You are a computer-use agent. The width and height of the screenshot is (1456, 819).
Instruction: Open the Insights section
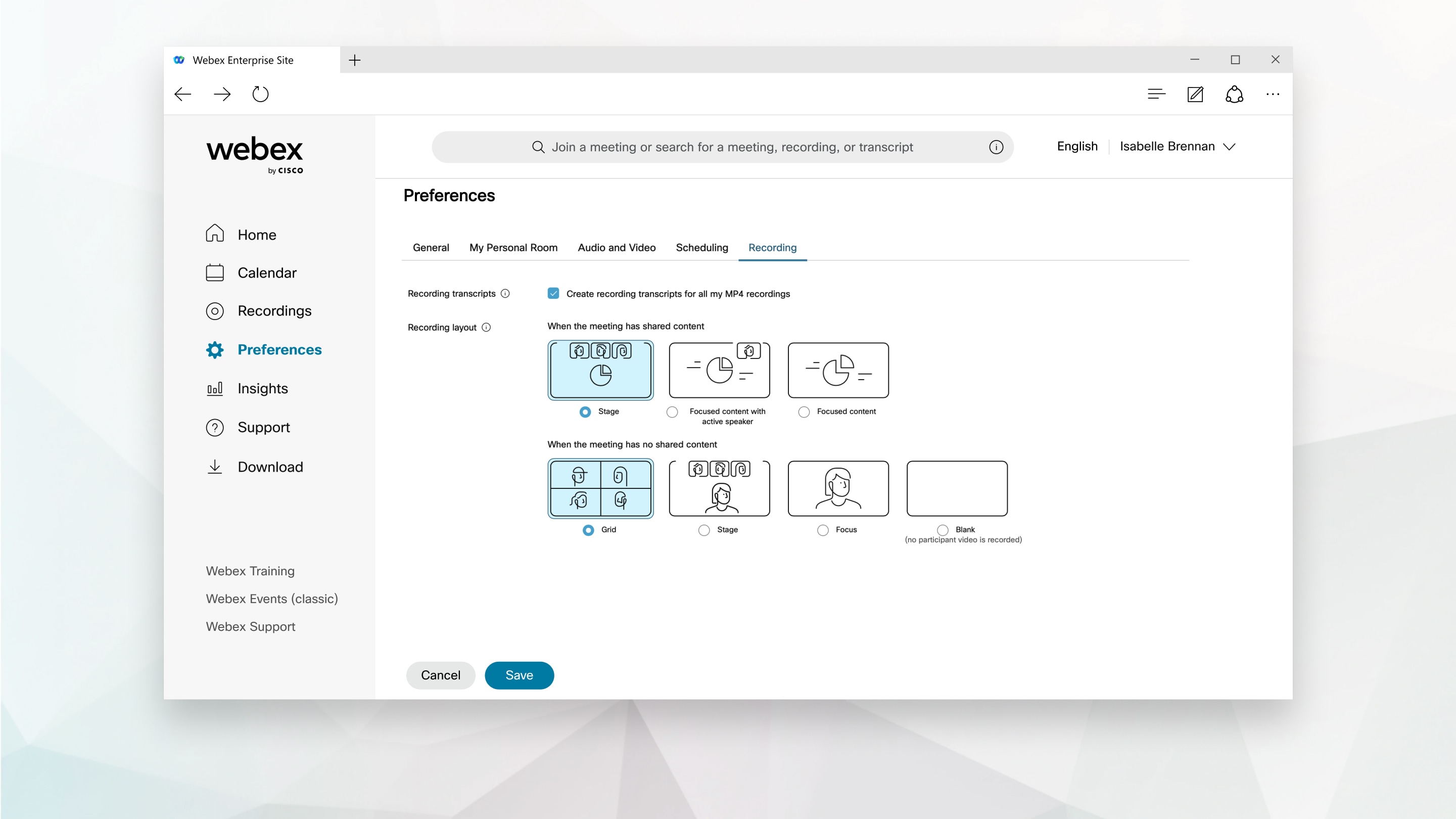(263, 389)
